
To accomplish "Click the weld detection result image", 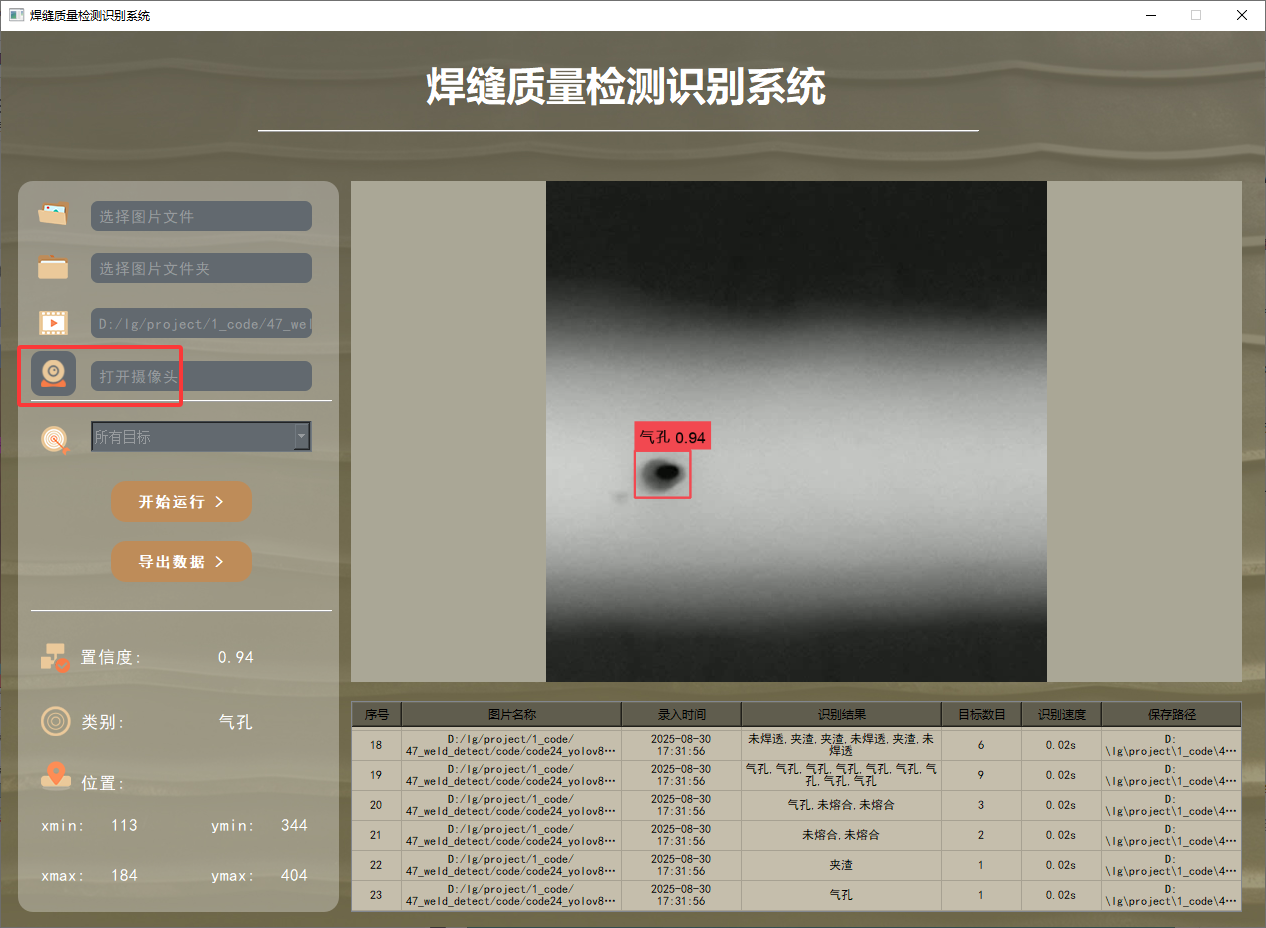I will 796,431.
